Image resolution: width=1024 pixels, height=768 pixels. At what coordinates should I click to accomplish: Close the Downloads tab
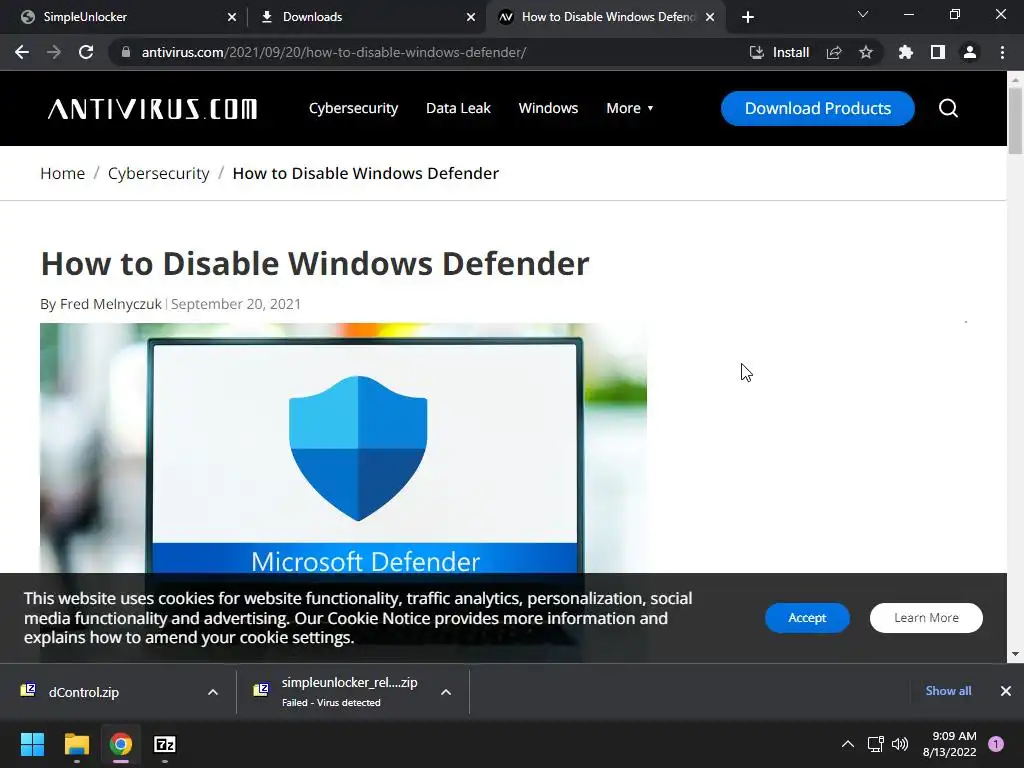[x=471, y=17]
